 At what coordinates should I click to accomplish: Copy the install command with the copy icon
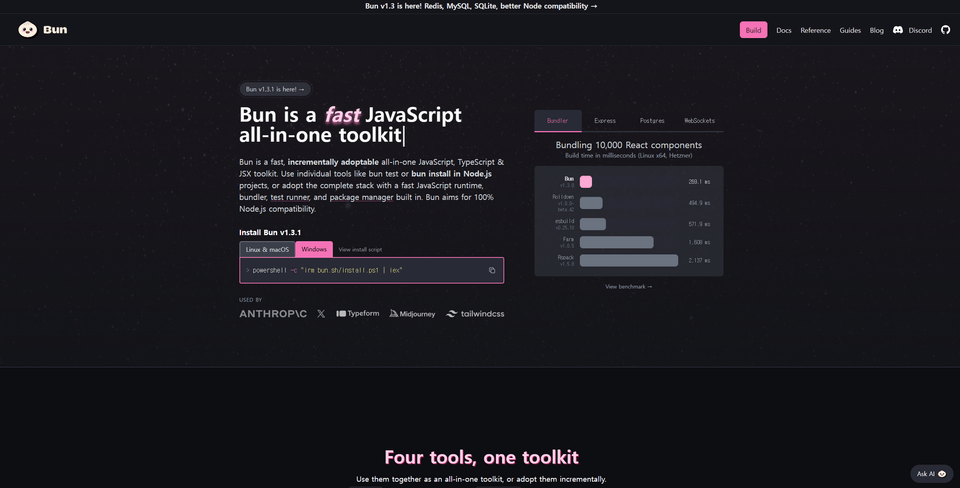point(492,270)
